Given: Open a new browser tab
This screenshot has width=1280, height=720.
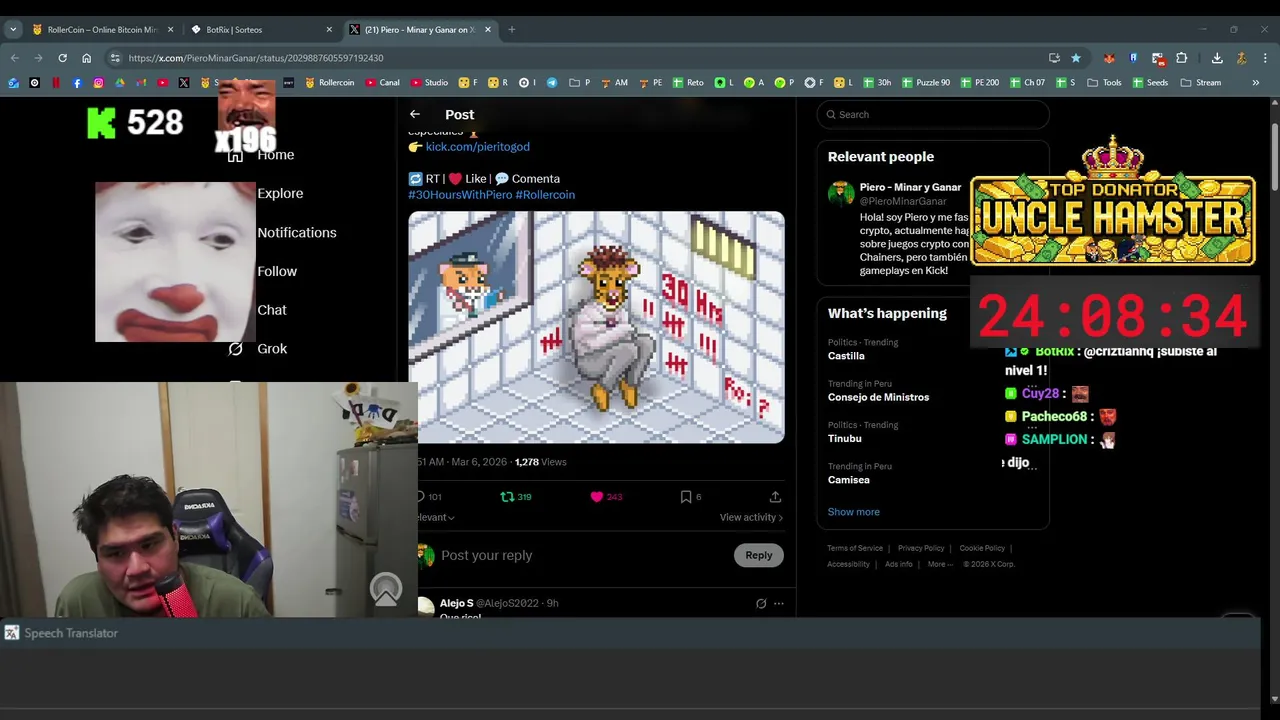Looking at the screenshot, I should [511, 29].
